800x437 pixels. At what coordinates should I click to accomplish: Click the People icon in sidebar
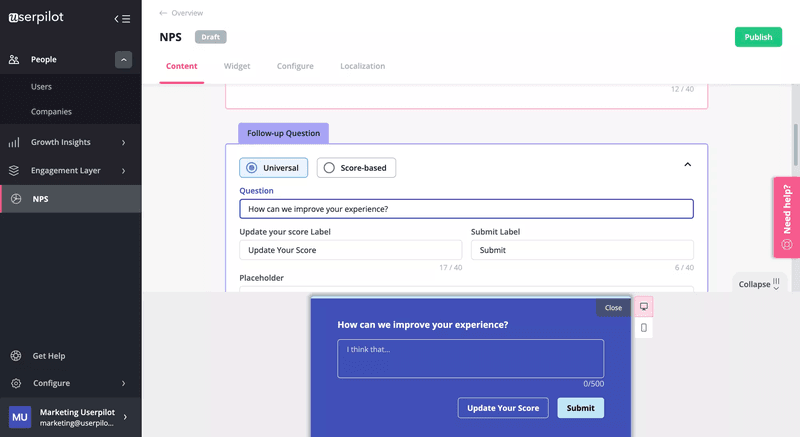click(14, 60)
